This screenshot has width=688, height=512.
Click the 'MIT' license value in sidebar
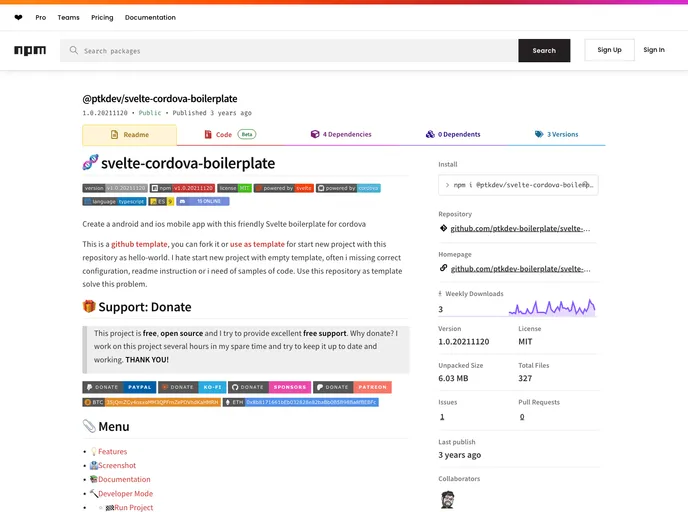point(525,341)
